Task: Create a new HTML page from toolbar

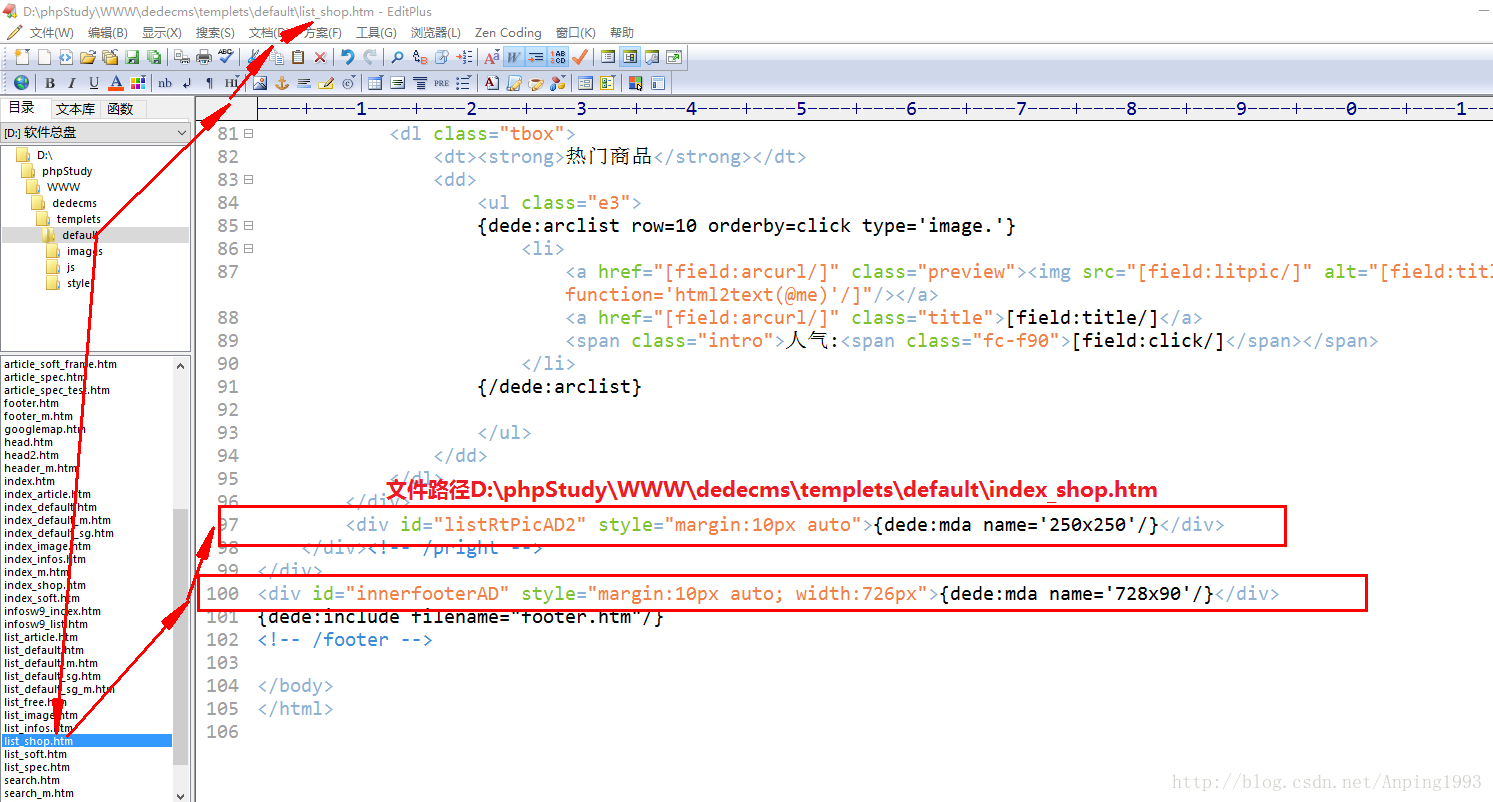Action: 66,57
